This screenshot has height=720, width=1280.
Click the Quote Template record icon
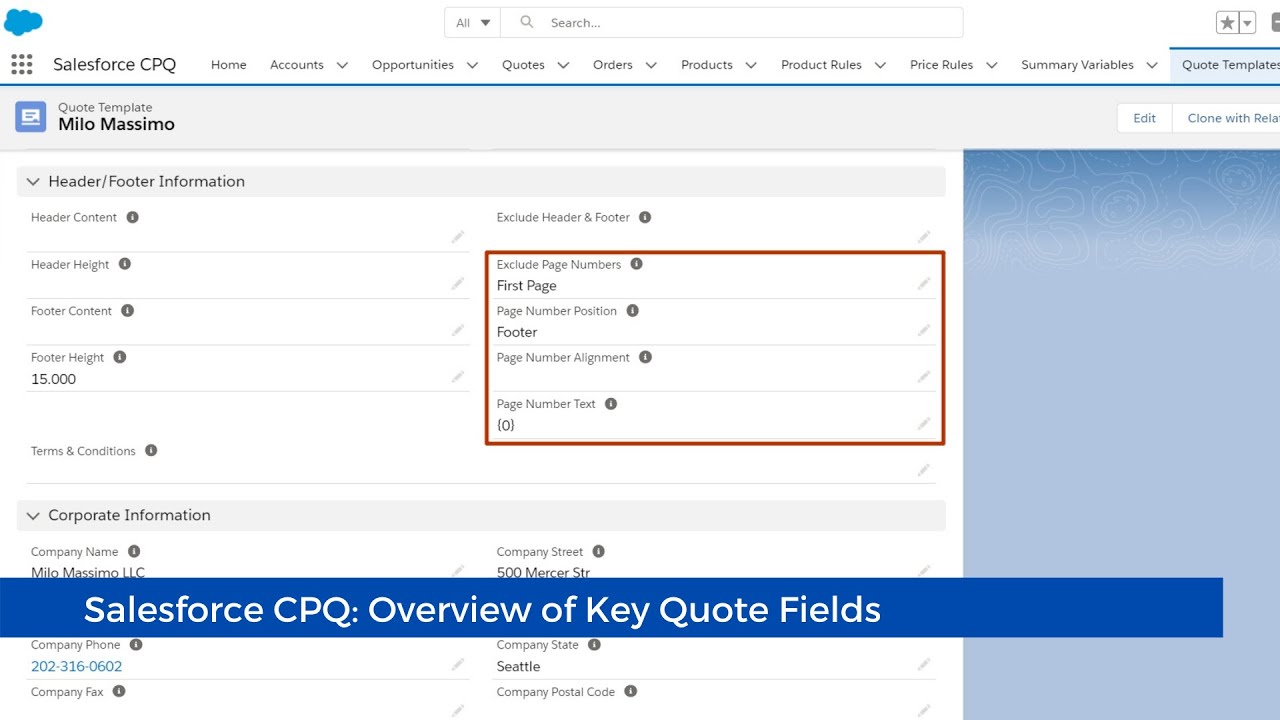pyautogui.click(x=31, y=117)
